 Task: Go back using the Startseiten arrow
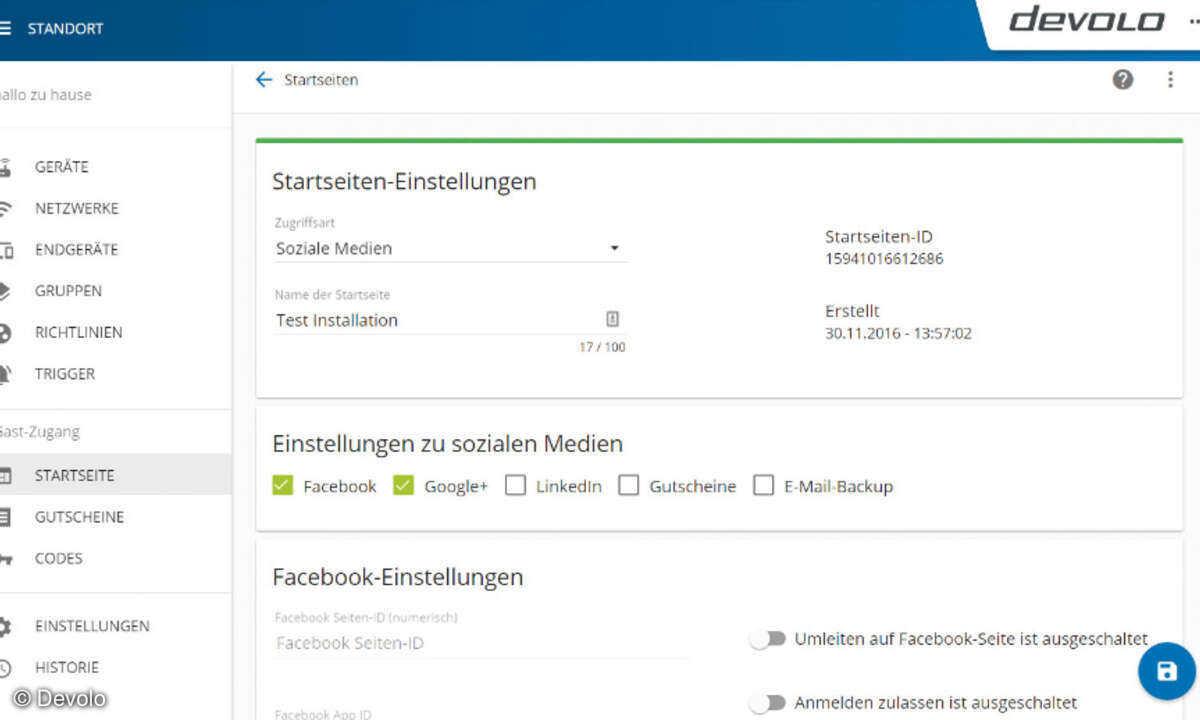pyautogui.click(x=263, y=80)
